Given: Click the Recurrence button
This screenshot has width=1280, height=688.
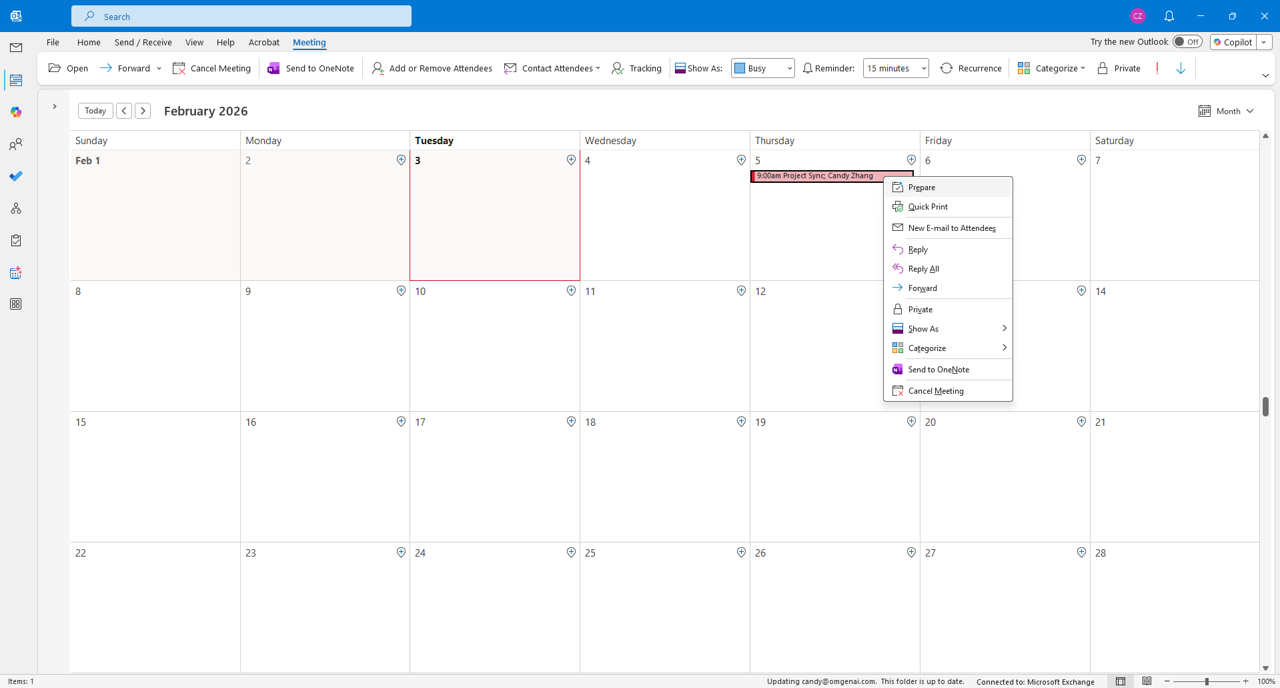Looking at the screenshot, I should 970,68.
